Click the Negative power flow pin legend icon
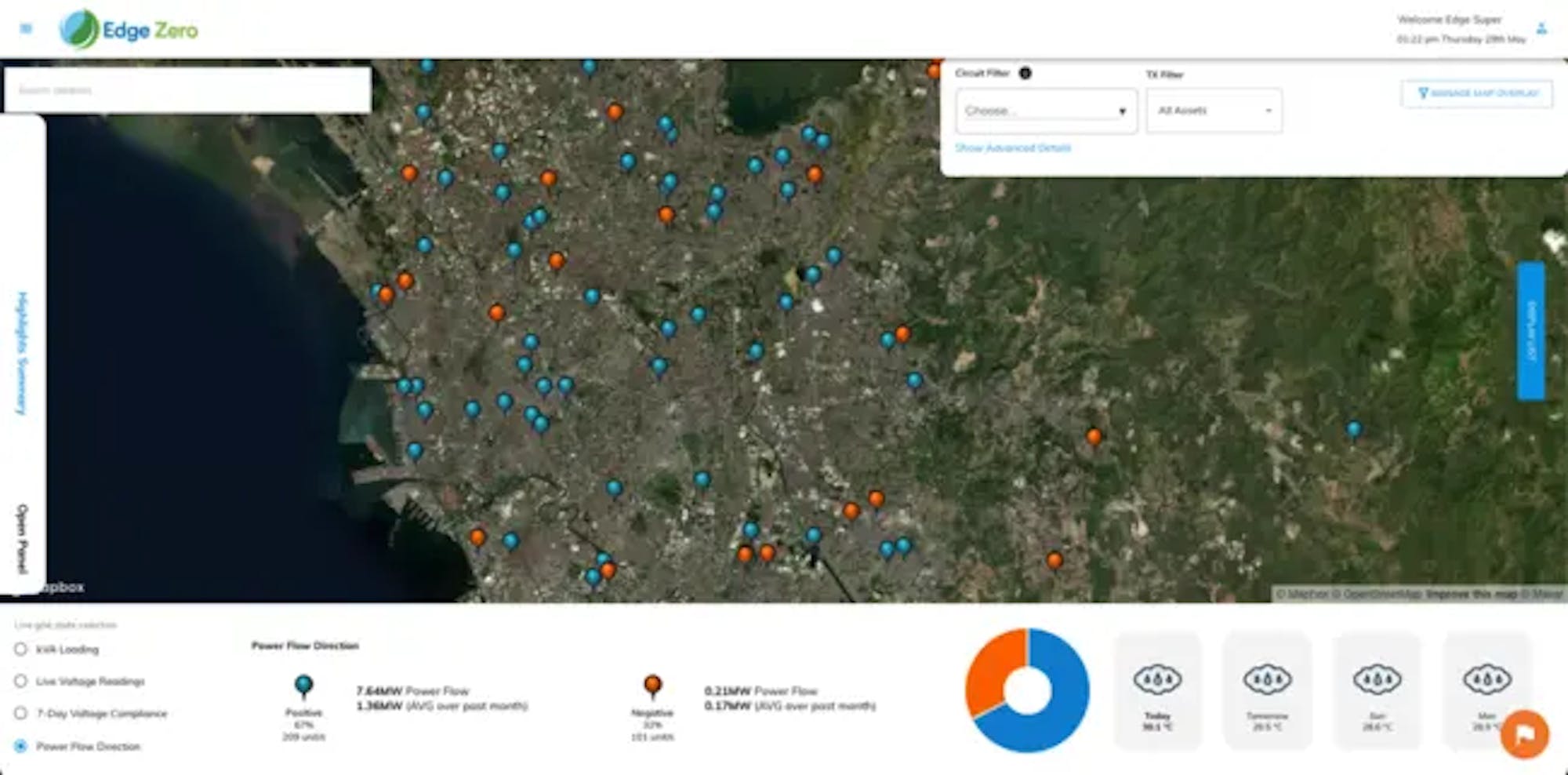Image resolution: width=1568 pixels, height=775 pixels. tap(652, 686)
